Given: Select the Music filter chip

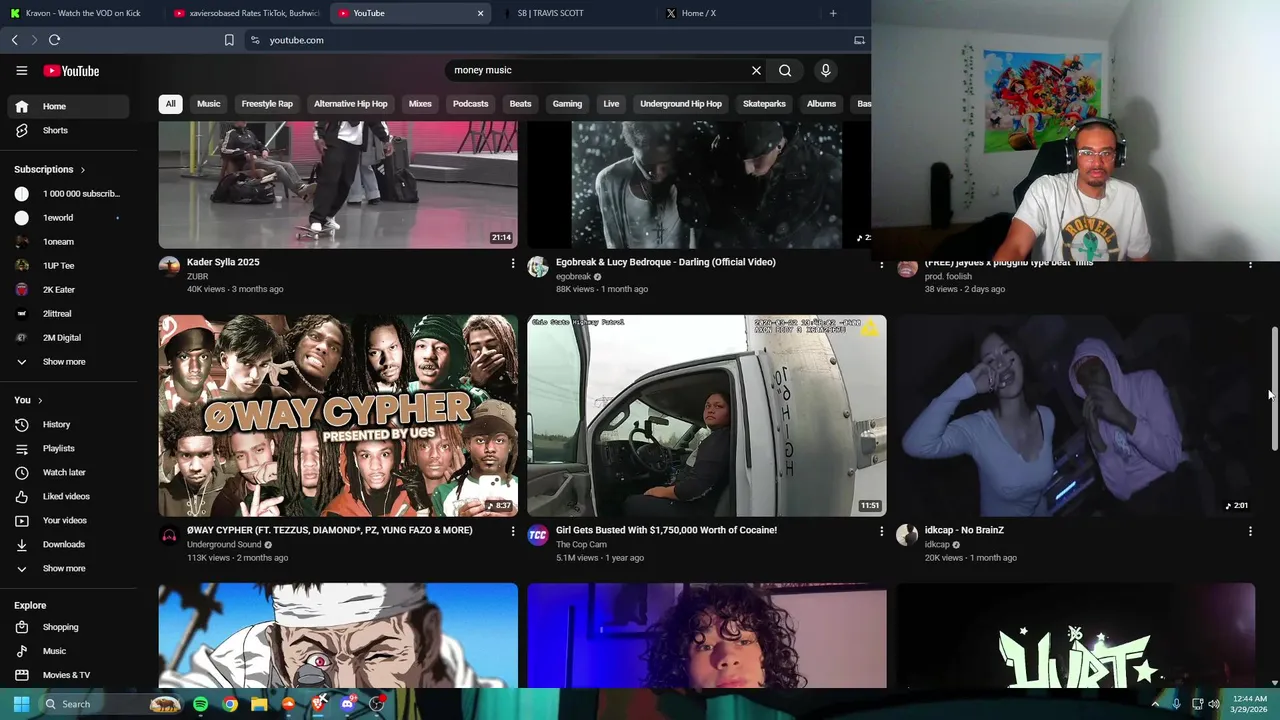Looking at the screenshot, I should click(209, 104).
